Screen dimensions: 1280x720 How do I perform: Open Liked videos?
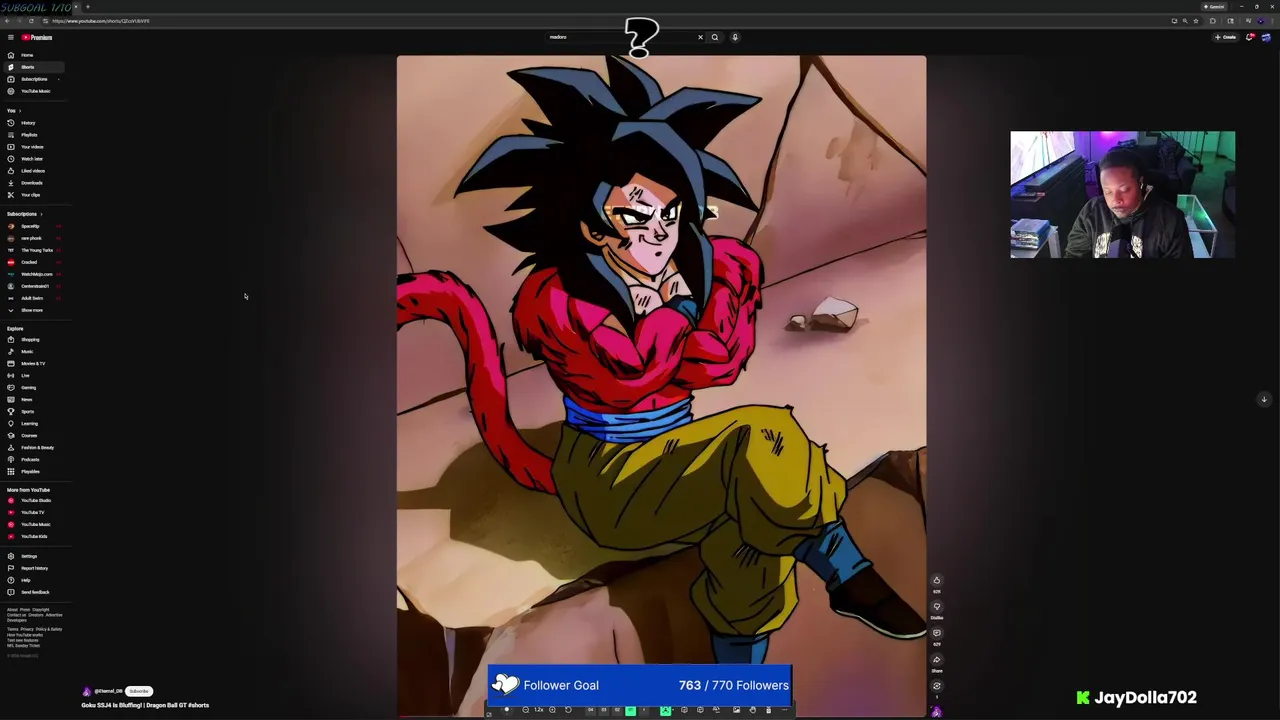(x=33, y=171)
